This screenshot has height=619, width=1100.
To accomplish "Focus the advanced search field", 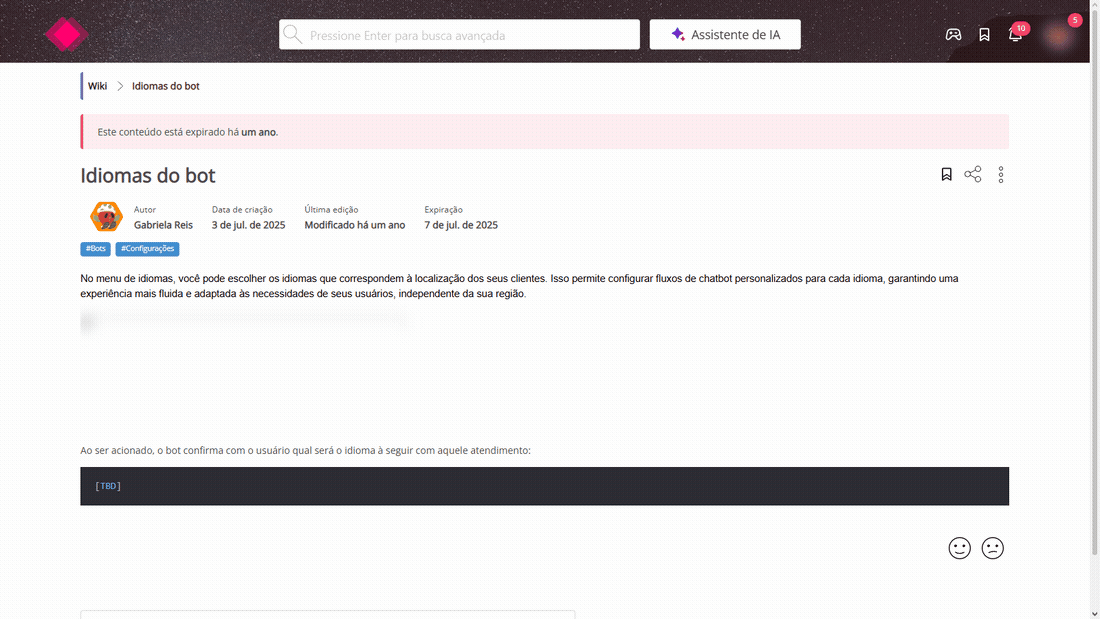I will point(460,34).
